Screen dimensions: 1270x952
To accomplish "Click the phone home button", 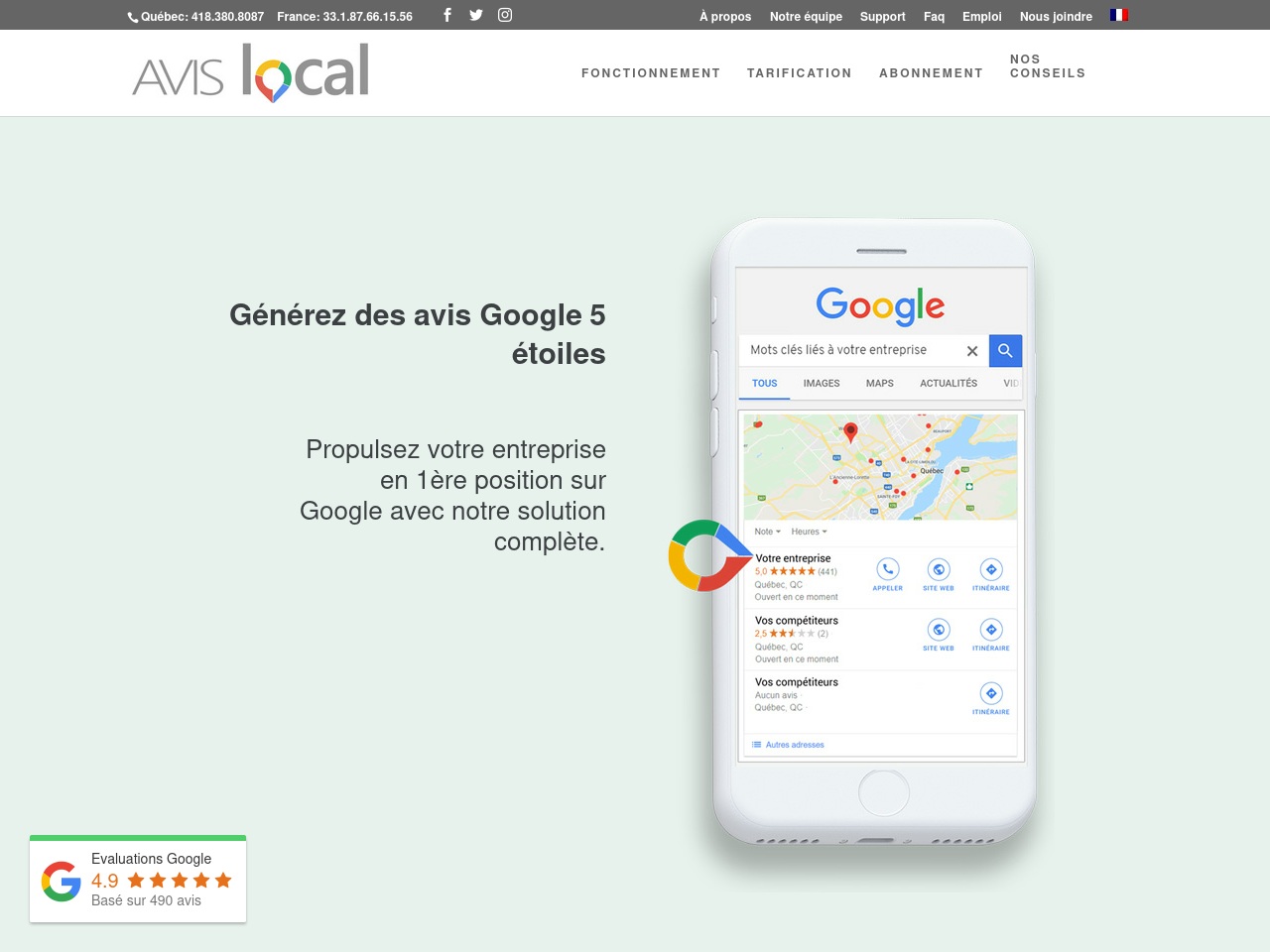I will (883, 794).
